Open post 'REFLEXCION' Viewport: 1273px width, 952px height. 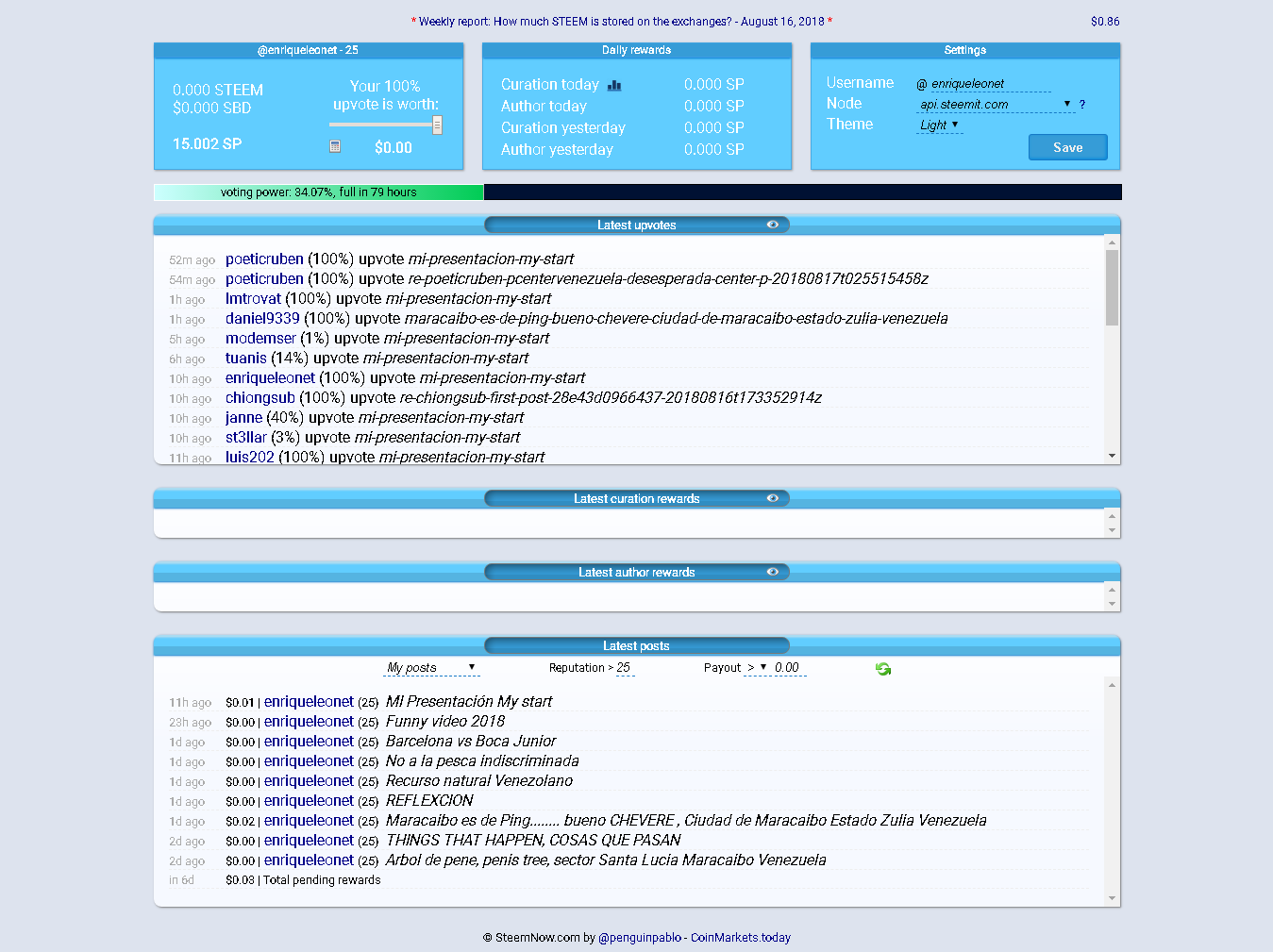pyautogui.click(x=429, y=800)
